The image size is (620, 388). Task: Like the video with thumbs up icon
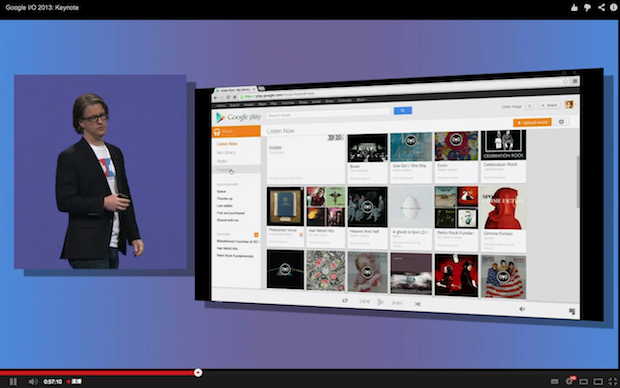574,7
